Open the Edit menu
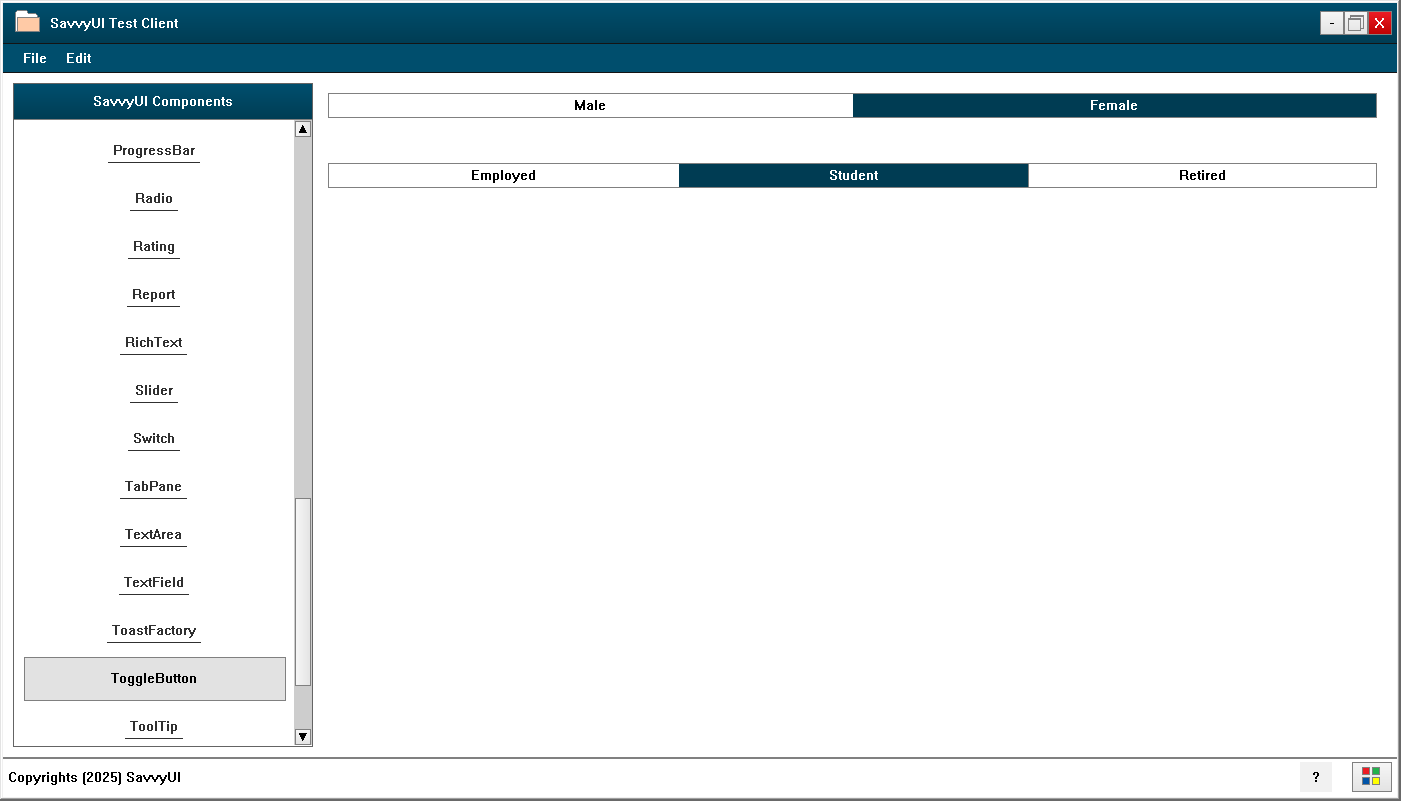This screenshot has height=801, width=1401. pyautogui.click(x=78, y=58)
